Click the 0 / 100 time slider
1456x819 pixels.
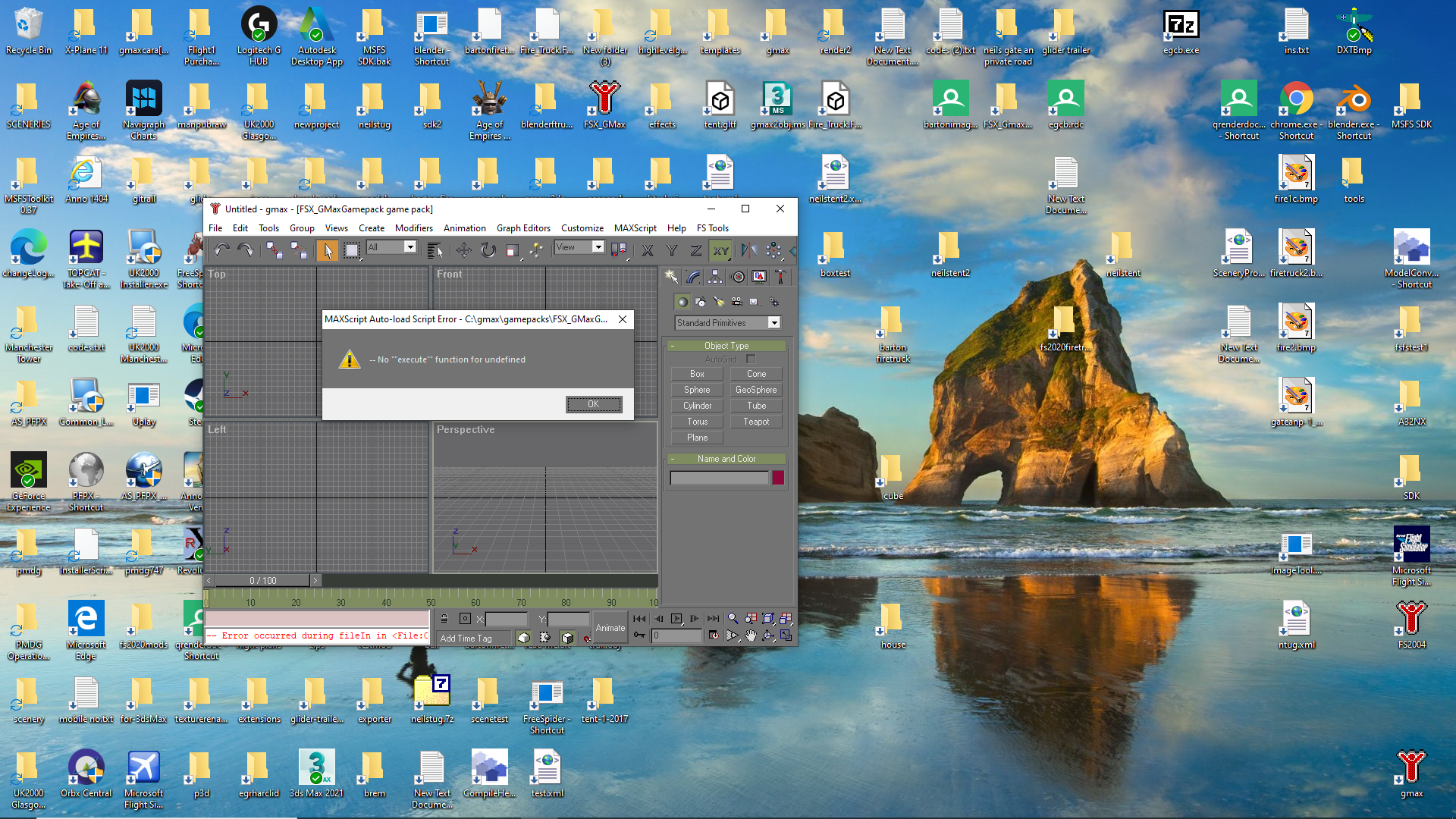pos(263,581)
